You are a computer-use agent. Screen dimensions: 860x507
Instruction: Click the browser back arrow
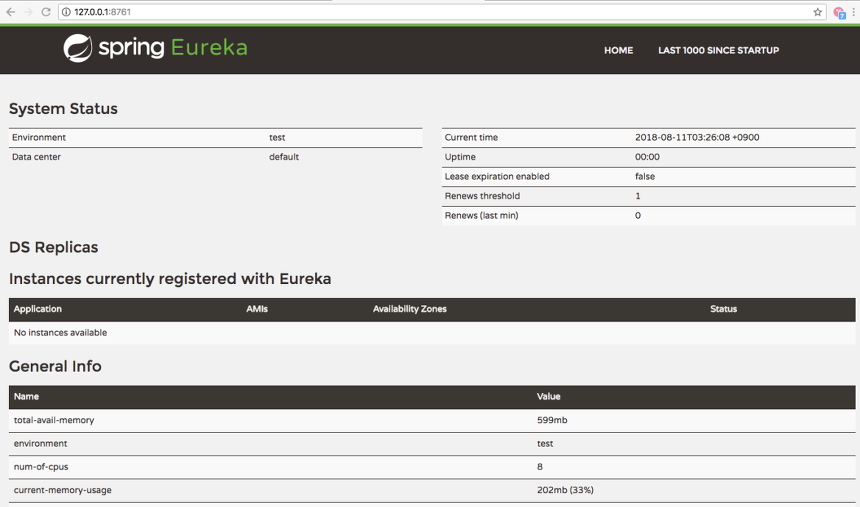pos(10,12)
